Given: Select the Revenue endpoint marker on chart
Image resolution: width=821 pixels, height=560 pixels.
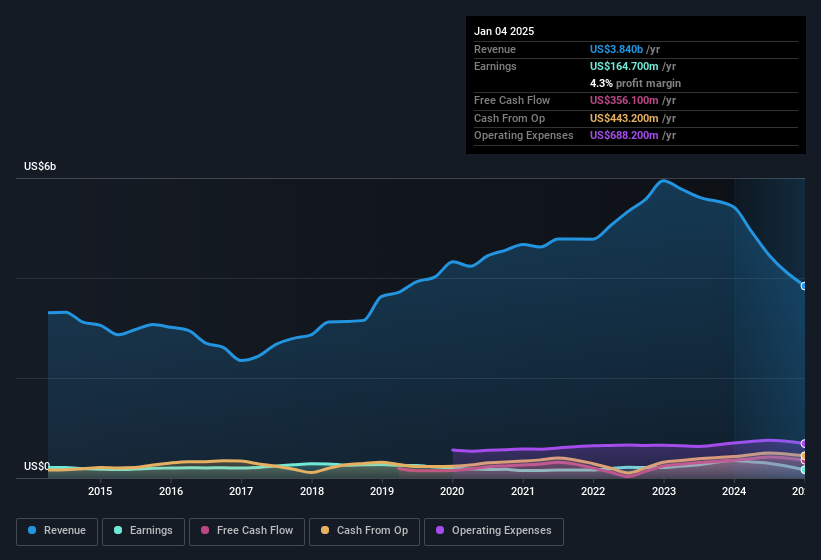Looking at the screenshot, I should tap(804, 286).
